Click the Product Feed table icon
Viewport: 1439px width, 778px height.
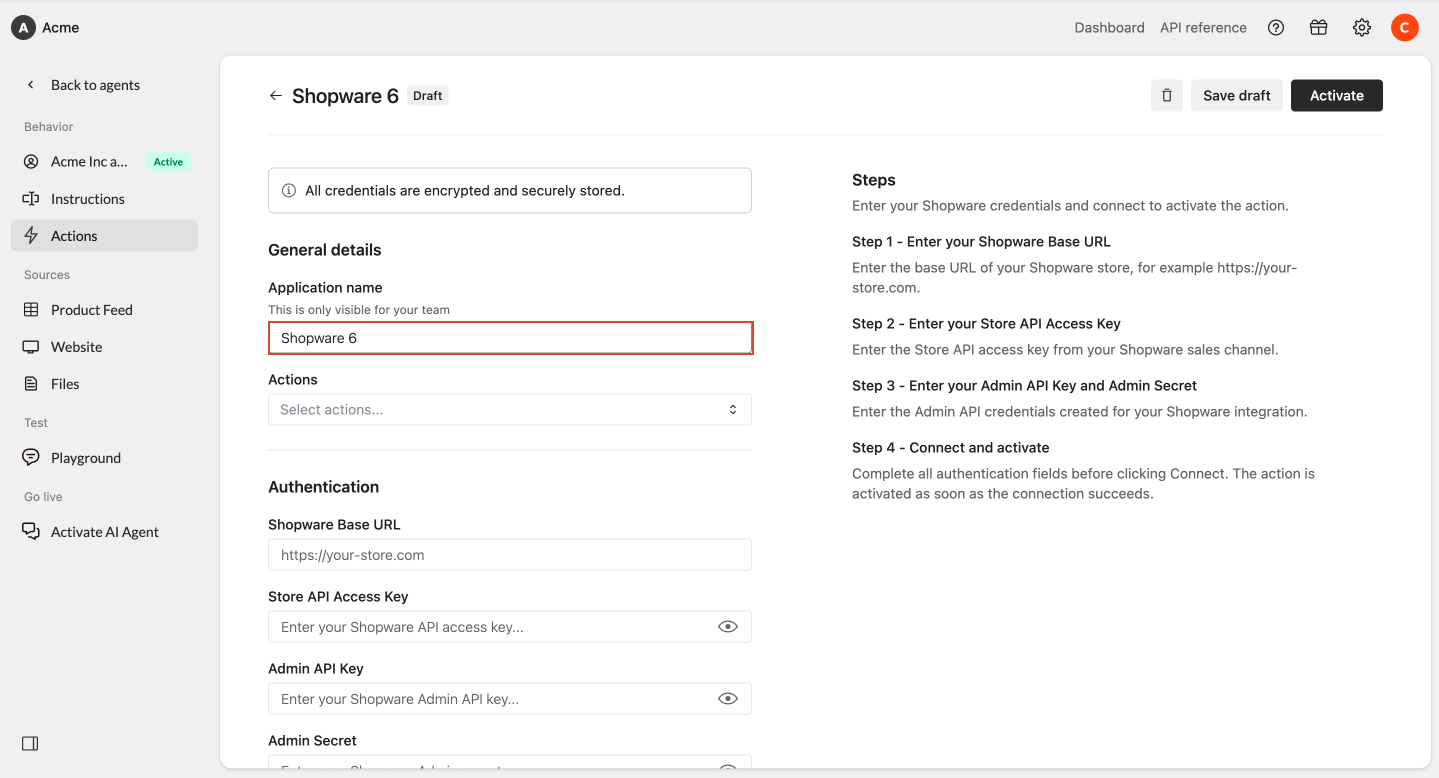31,310
